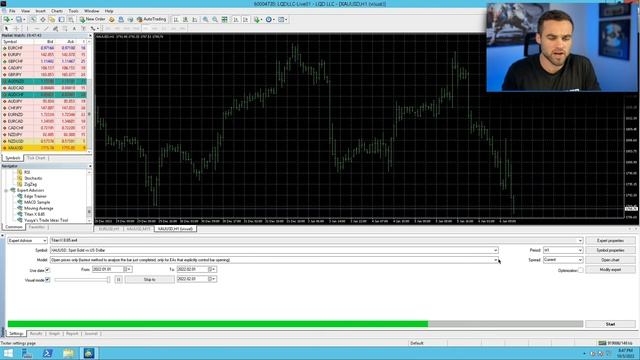Select XAUUSD row in Market Watch
Viewport: 640px width, 360px height.
pos(44,148)
